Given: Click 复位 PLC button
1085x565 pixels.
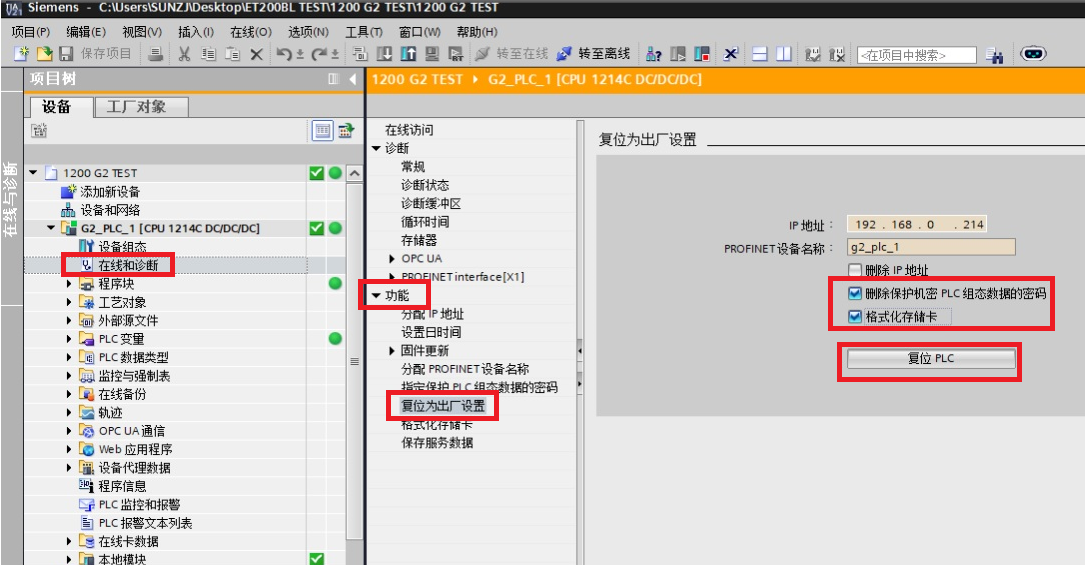Looking at the screenshot, I should (931, 358).
